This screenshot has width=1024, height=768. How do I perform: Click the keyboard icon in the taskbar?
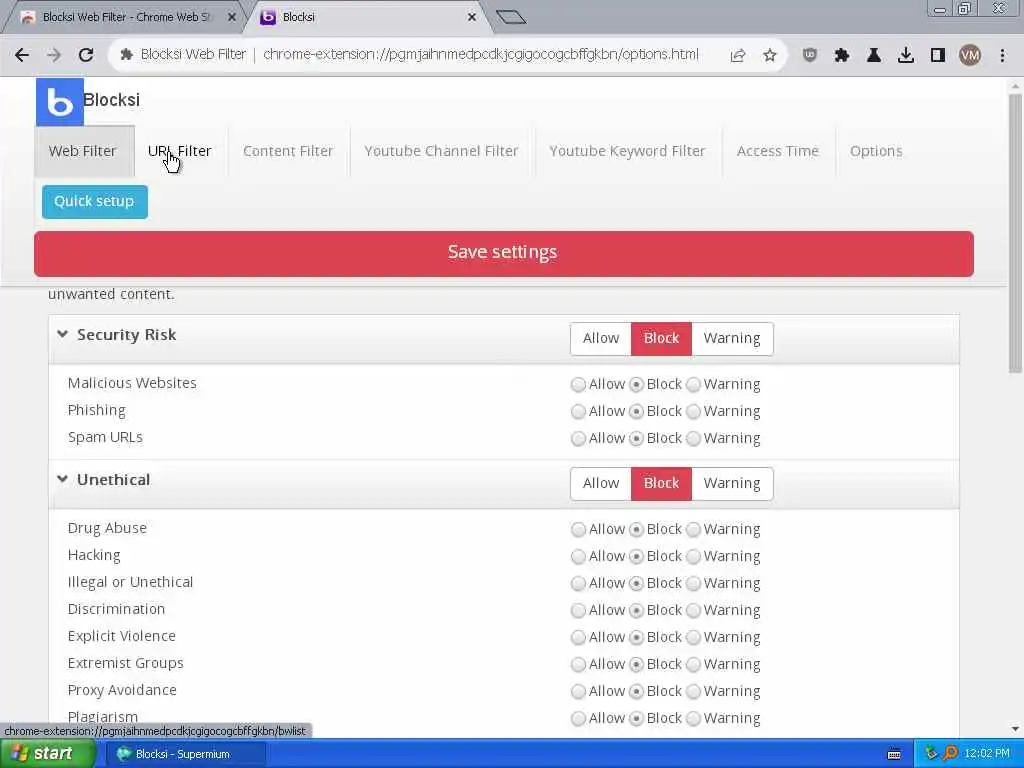click(x=894, y=754)
